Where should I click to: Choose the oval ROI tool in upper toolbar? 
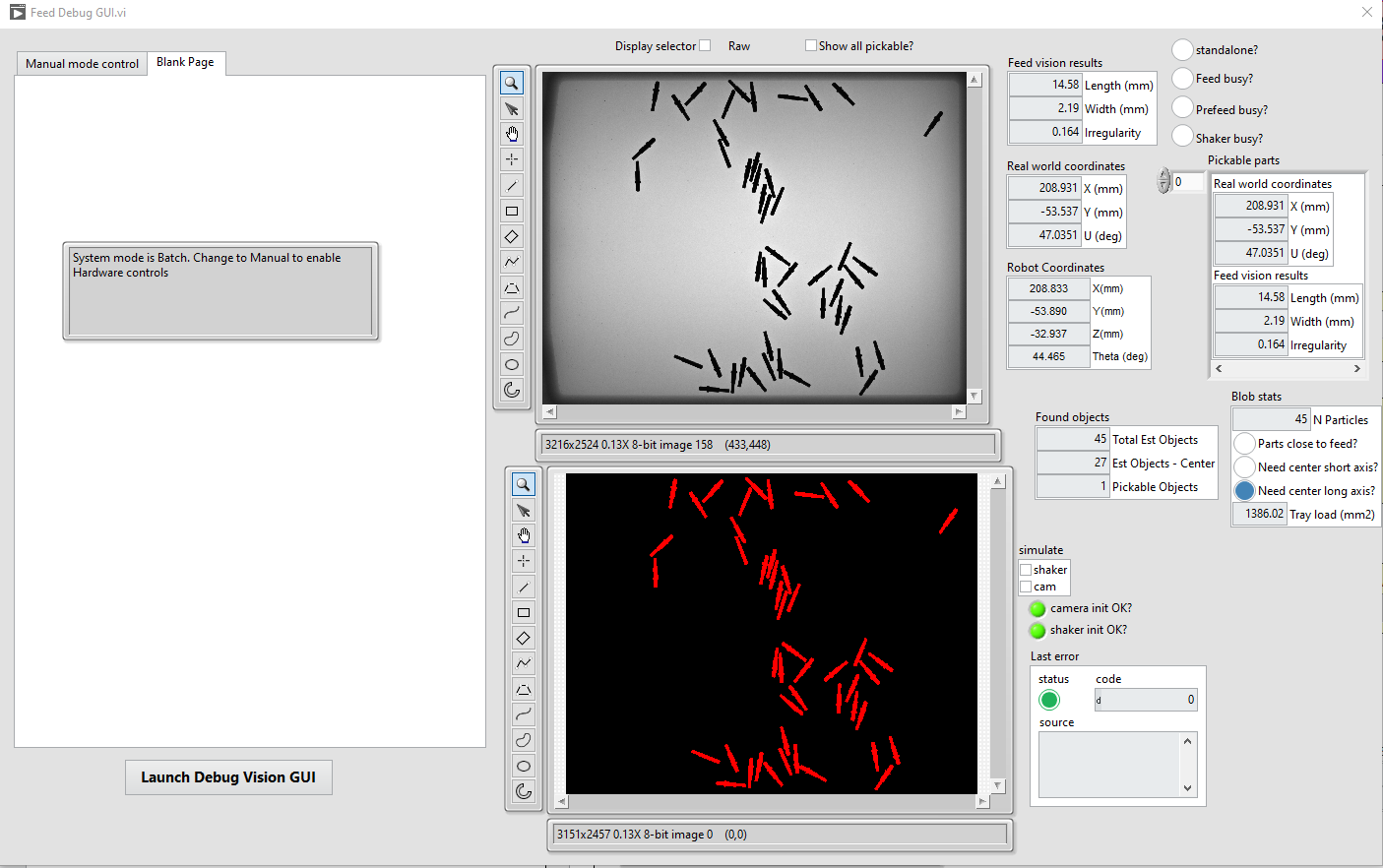click(x=512, y=364)
